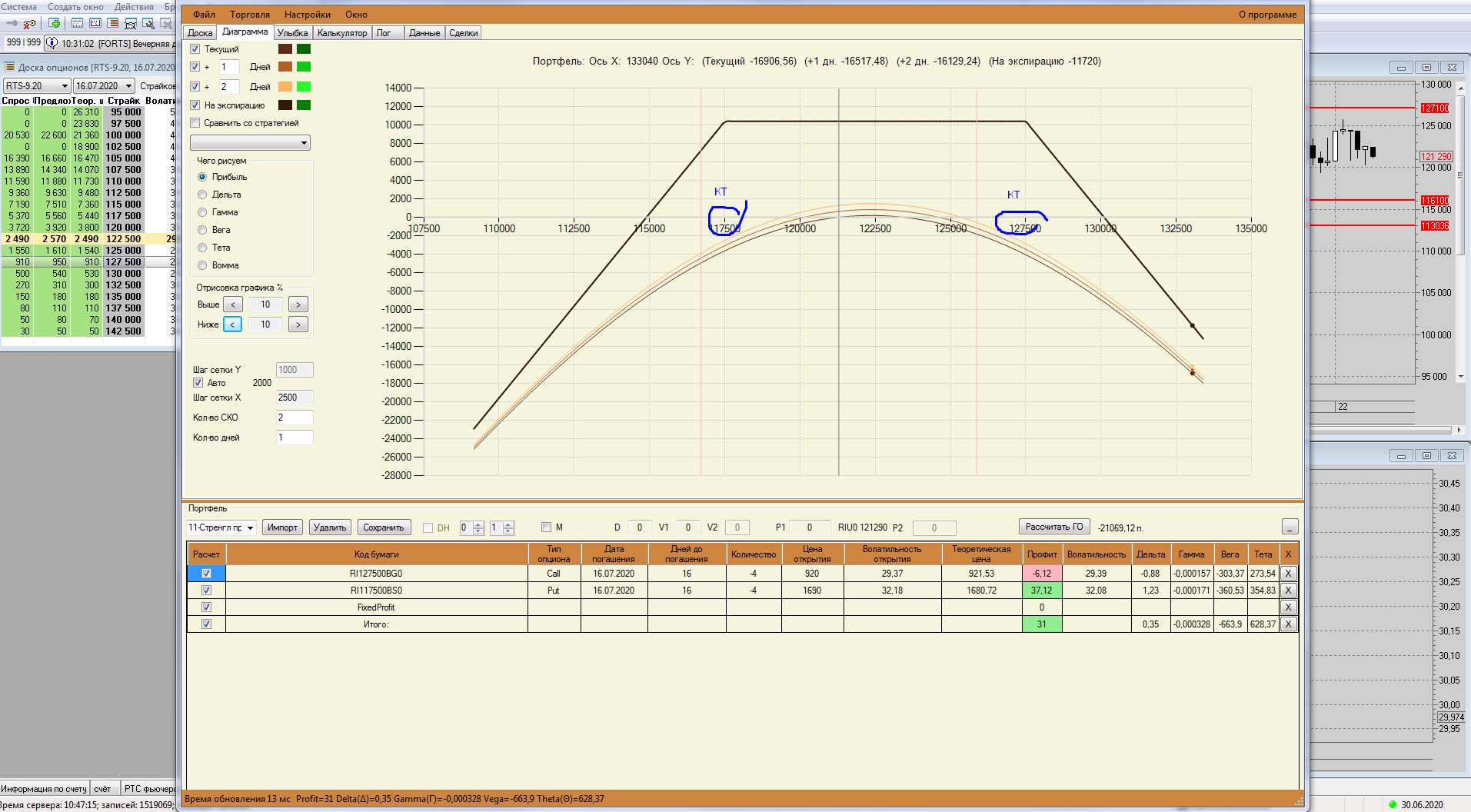Image resolution: width=1471 pixels, height=812 pixels.
Task: Click the left arrow for Выше range
Action: click(x=232, y=304)
